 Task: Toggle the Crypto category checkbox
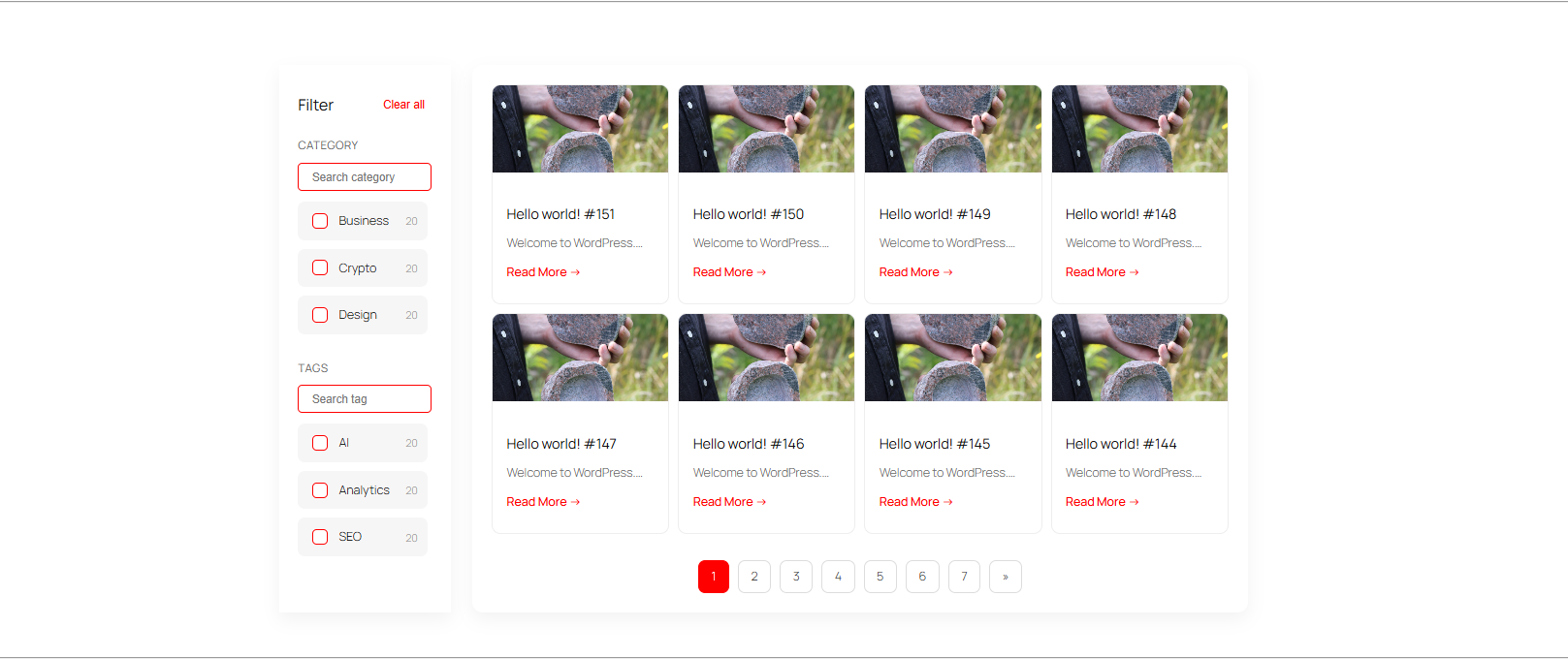pyautogui.click(x=320, y=267)
